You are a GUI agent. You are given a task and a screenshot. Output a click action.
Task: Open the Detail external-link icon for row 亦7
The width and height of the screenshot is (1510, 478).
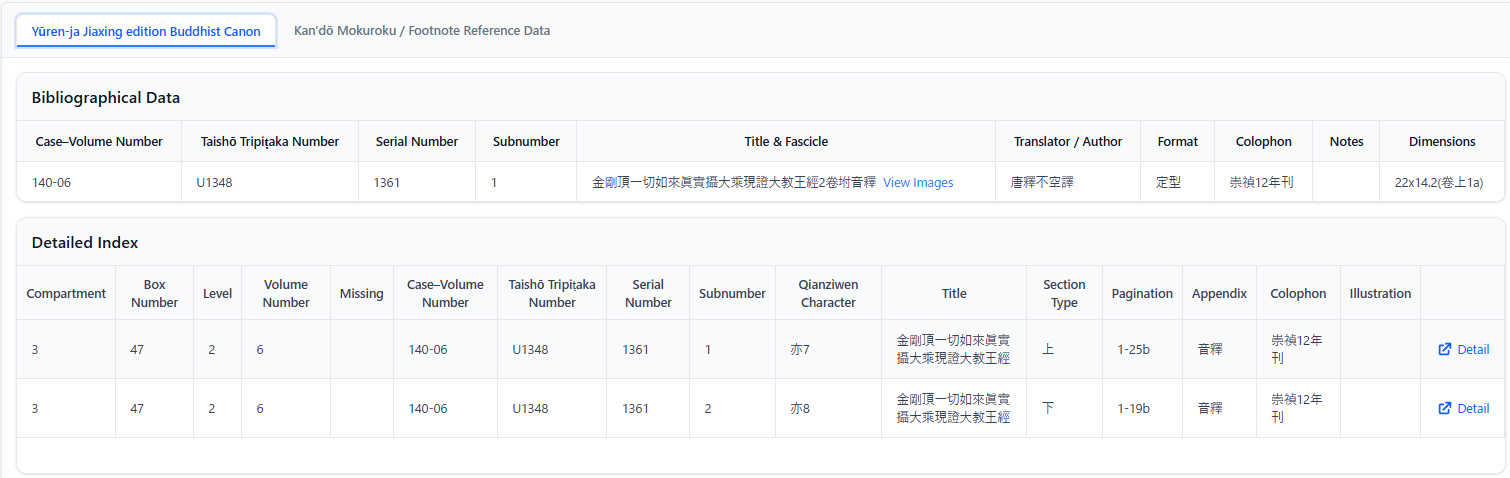click(x=1445, y=350)
